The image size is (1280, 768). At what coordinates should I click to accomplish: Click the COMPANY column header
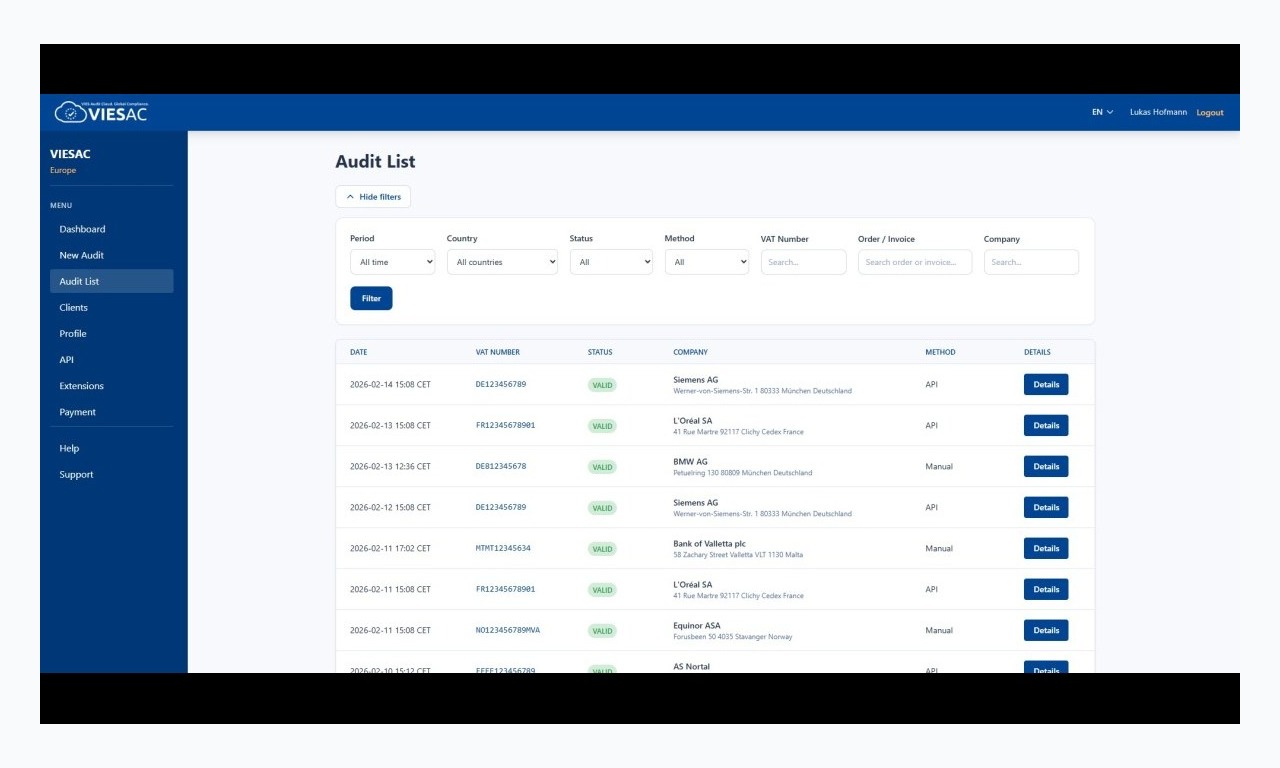[690, 352]
